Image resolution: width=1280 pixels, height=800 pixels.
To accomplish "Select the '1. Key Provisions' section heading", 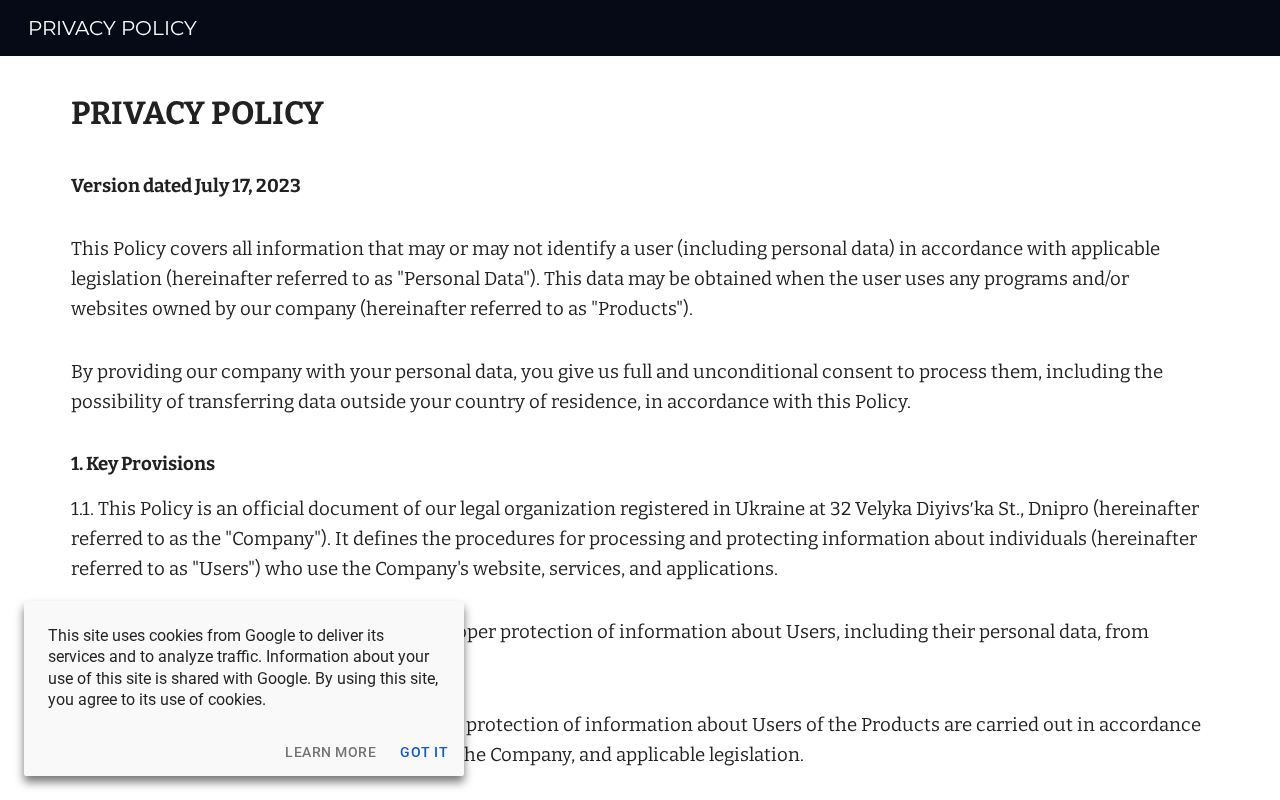I will (x=143, y=464).
